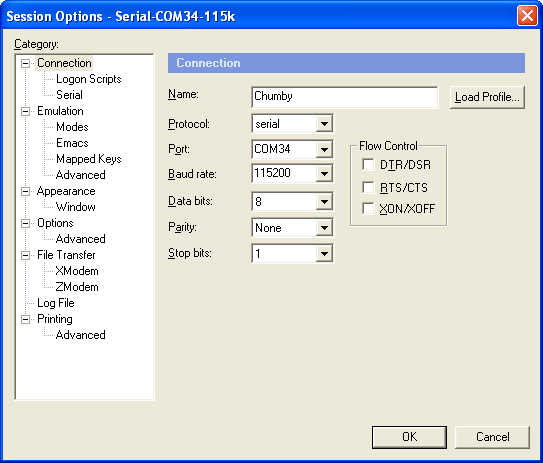The image size is (543, 463).
Task: Confirm settings with OK button
Action: 409,437
